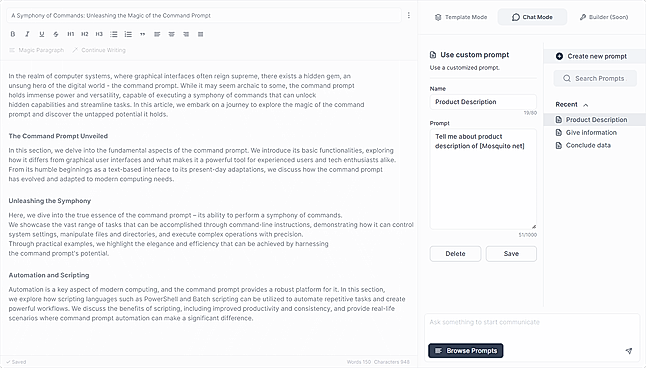646x368 pixels.
Task: Switch to Chat Mode tab
Action: (x=532, y=17)
